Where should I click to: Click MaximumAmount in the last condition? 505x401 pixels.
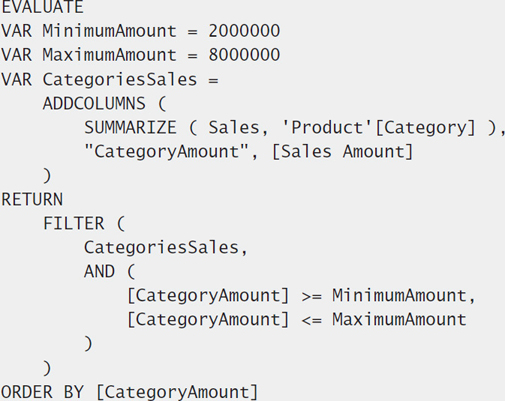coord(399,320)
